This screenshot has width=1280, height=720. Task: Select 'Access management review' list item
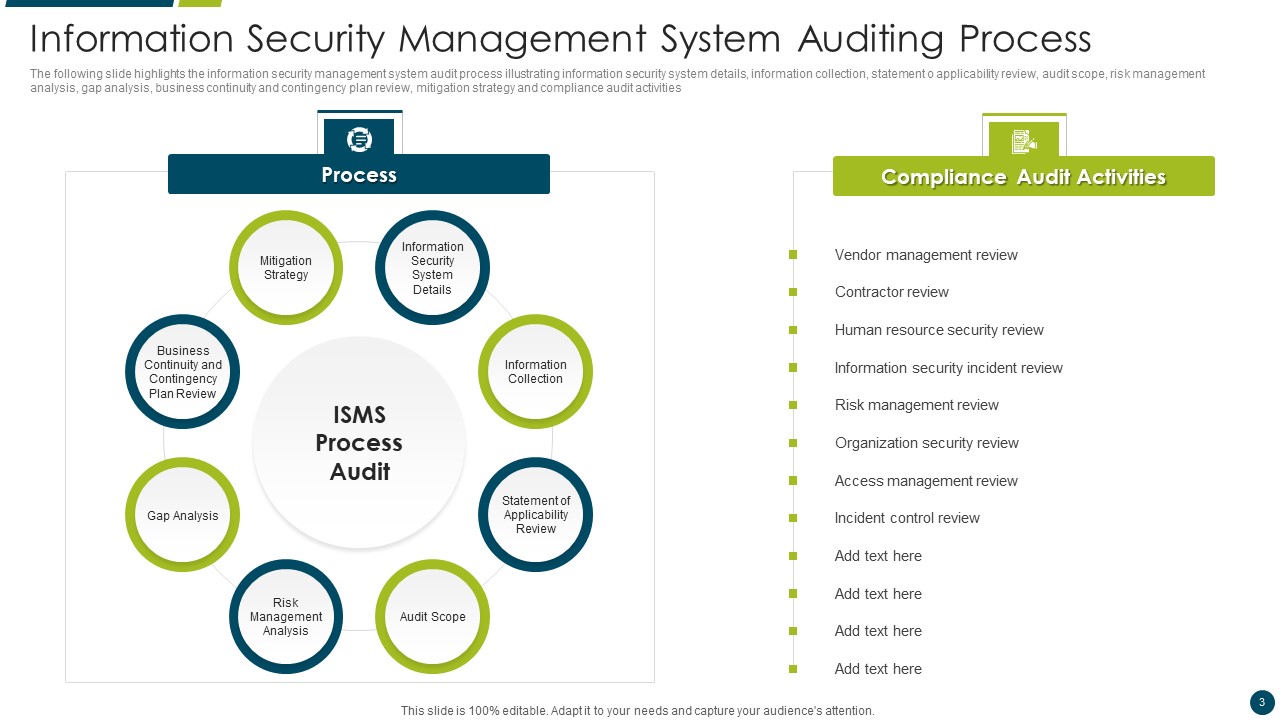926,481
